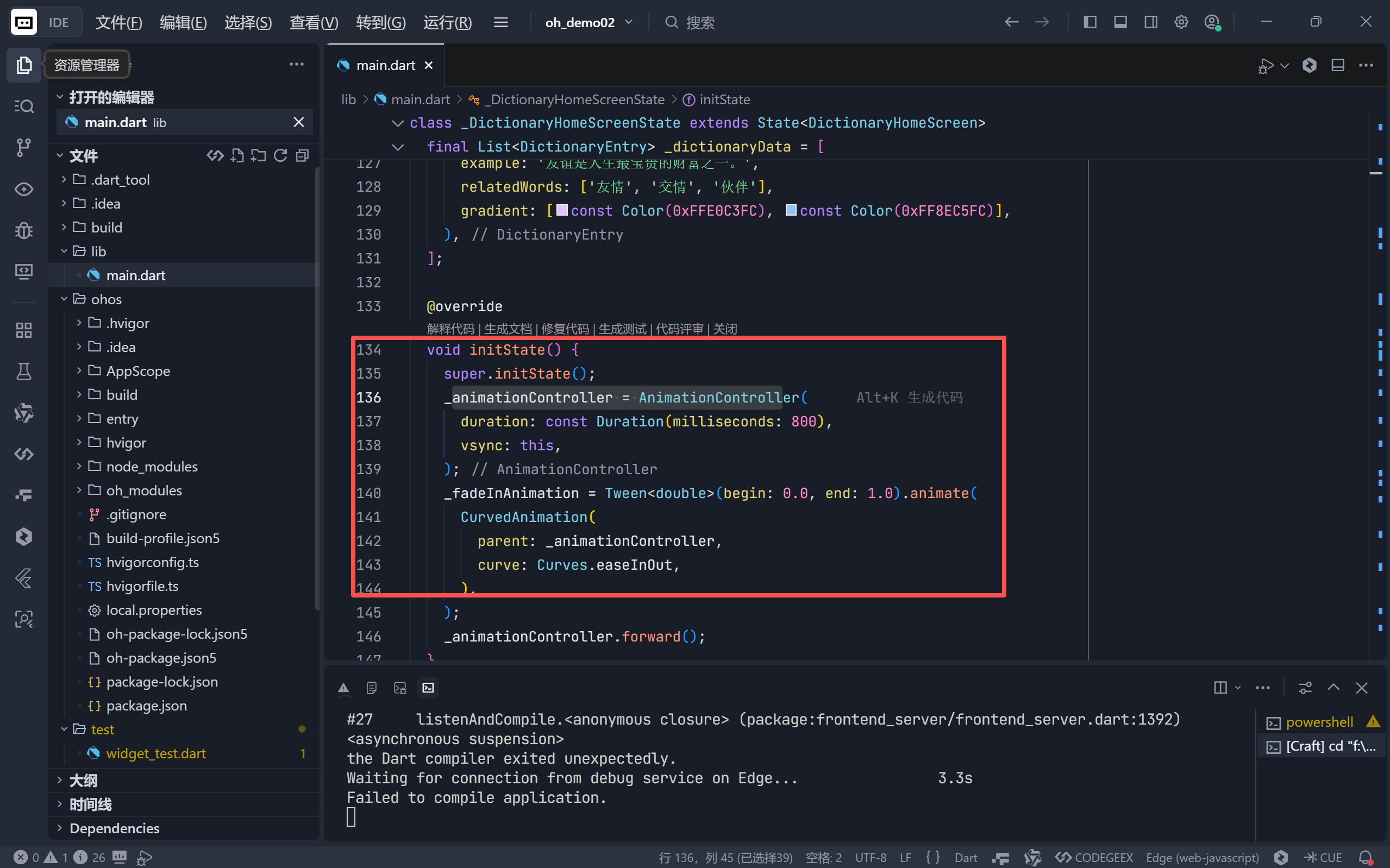Click the new file icon in explorer
Viewport: 1390px width, 868px height.
[237, 155]
